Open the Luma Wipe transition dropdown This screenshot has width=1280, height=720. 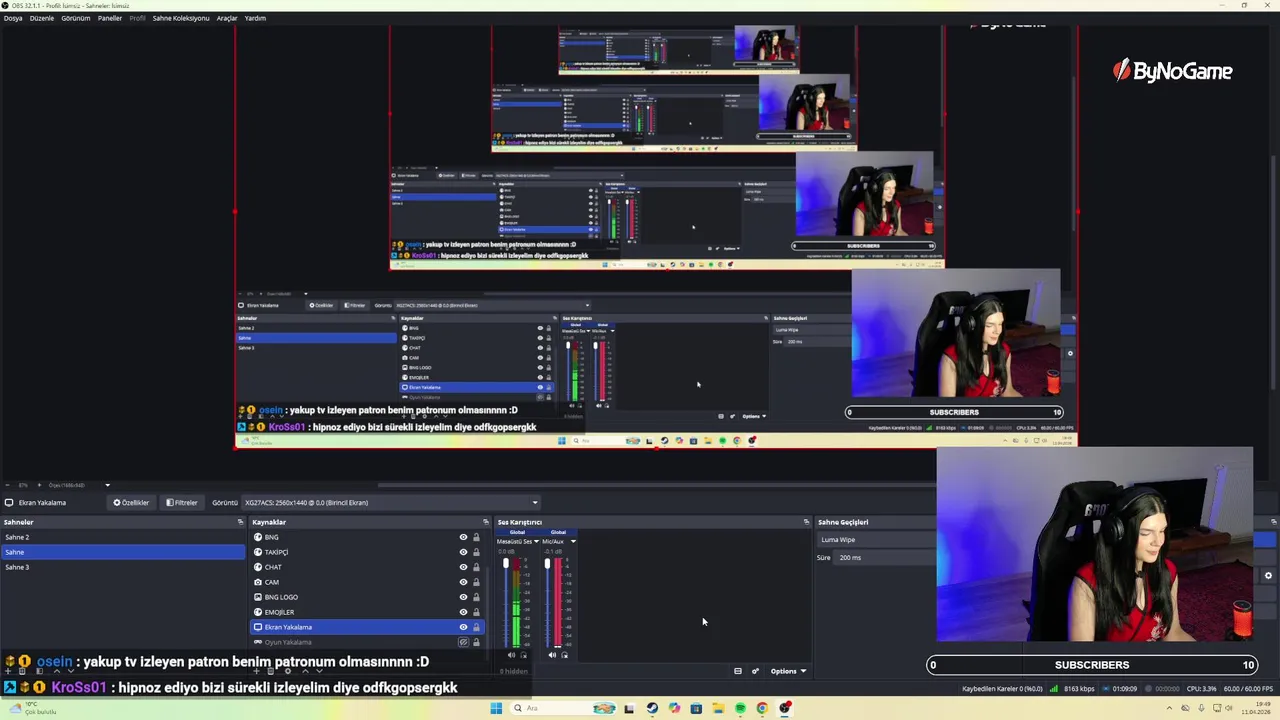876,540
